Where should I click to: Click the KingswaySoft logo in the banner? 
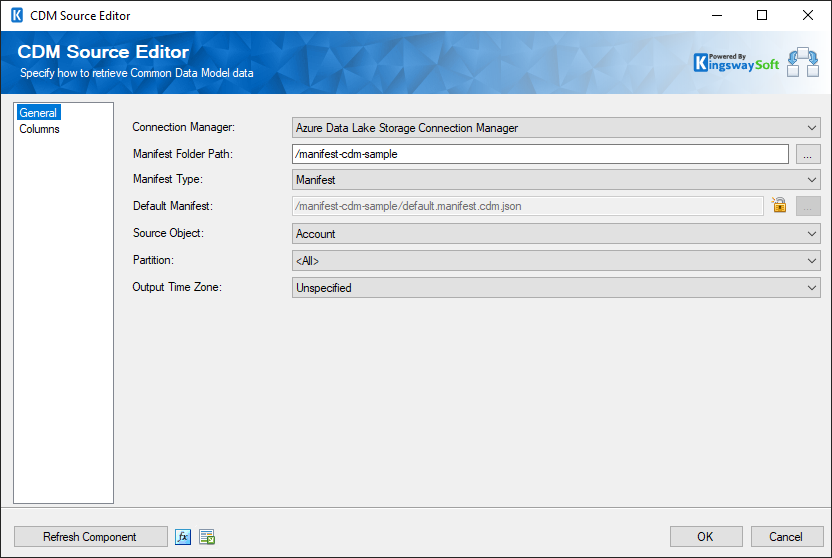(736, 63)
